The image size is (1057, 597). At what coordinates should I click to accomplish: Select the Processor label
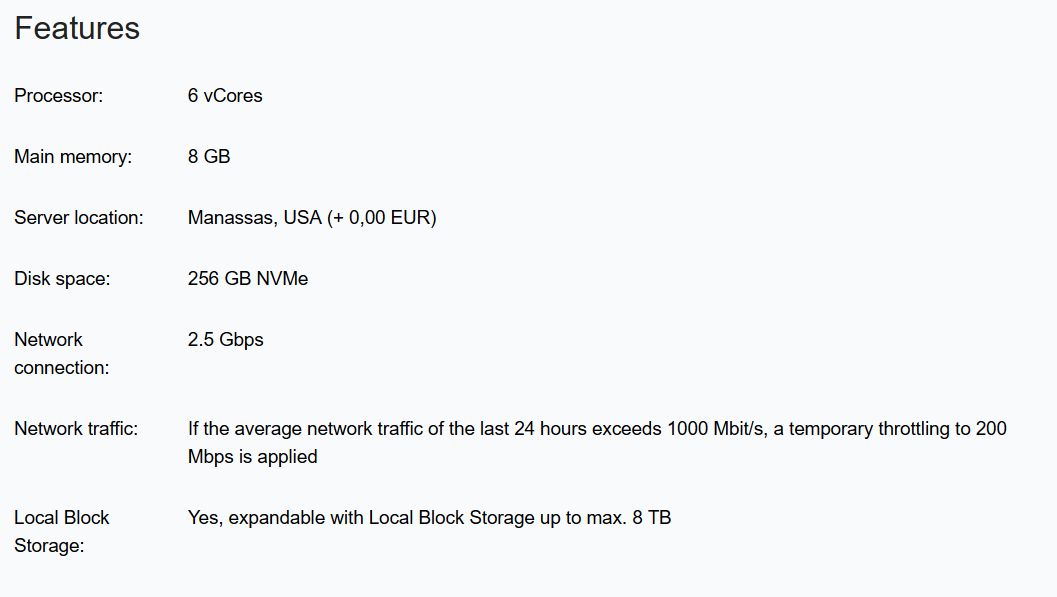59,96
